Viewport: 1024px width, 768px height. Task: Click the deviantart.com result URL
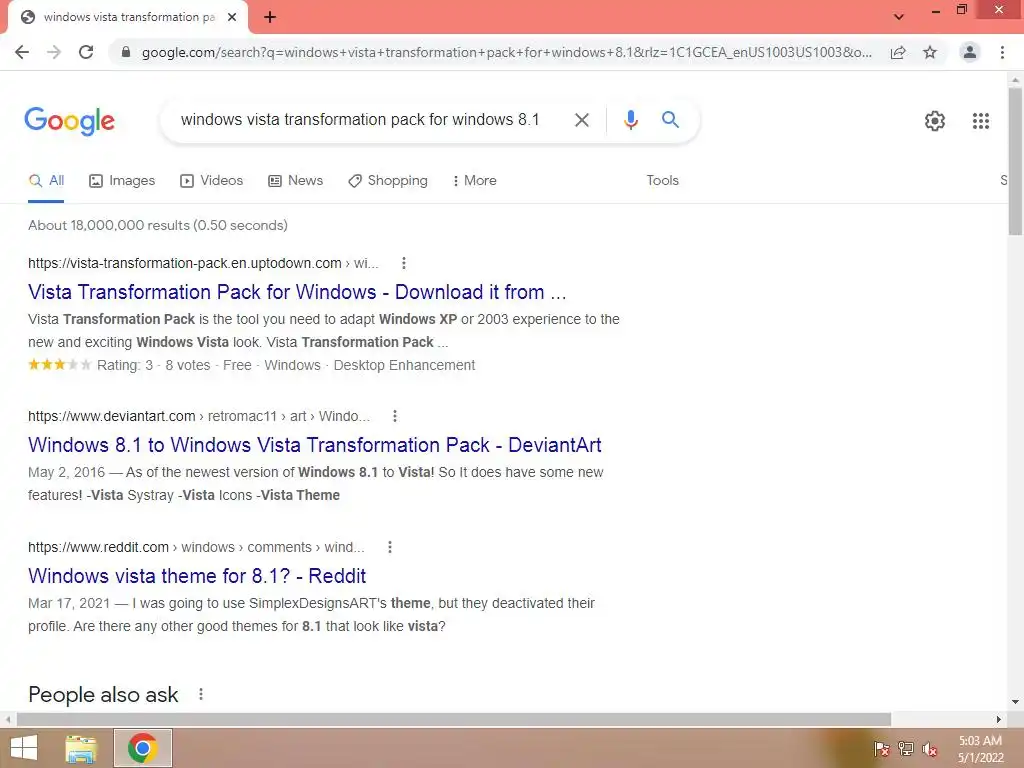199,416
